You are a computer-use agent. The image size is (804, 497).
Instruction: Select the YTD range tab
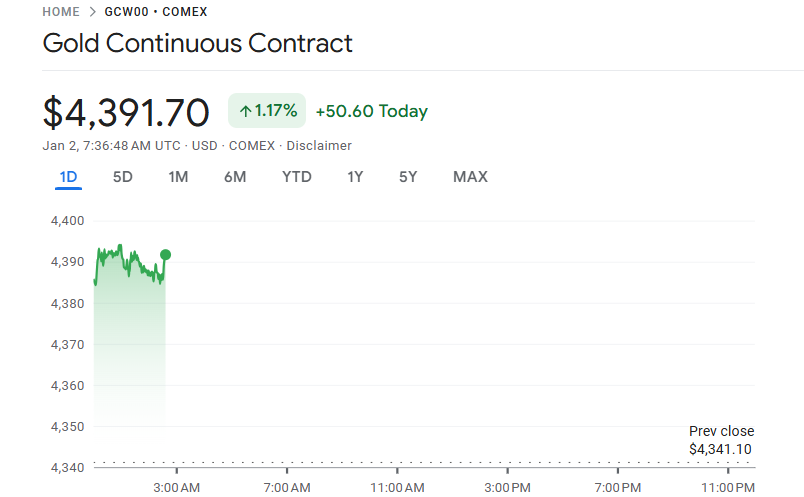[297, 177]
